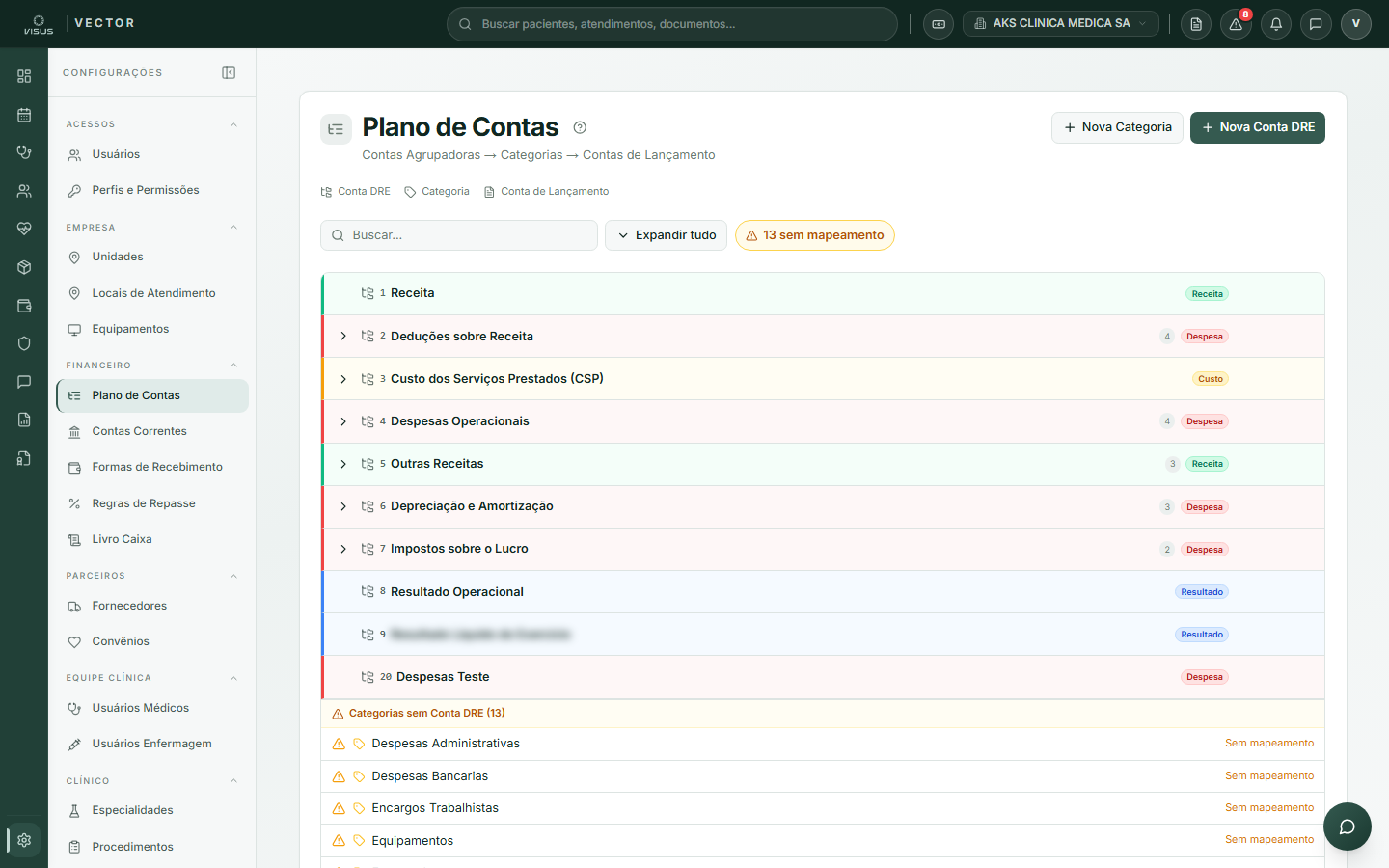Image resolution: width=1389 pixels, height=868 pixels.
Task: Open the shield icon in left rail
Action: pos(24,343)
